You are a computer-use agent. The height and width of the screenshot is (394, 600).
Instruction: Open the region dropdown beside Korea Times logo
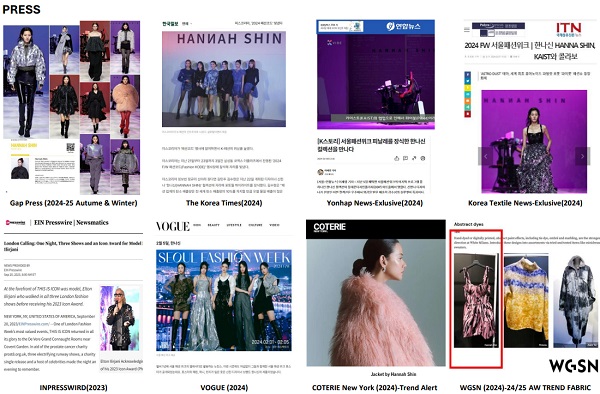[187, 24]
